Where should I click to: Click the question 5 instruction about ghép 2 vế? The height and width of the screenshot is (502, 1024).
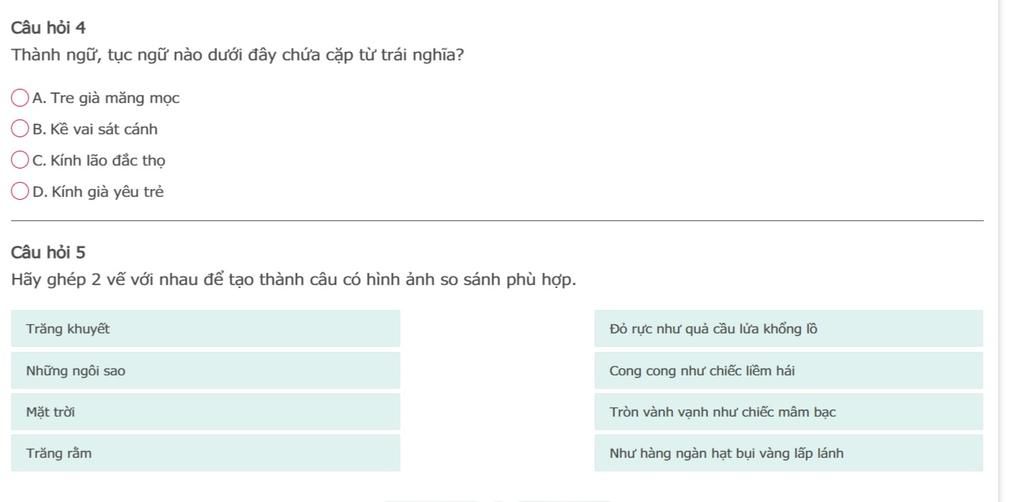(293, 279)
